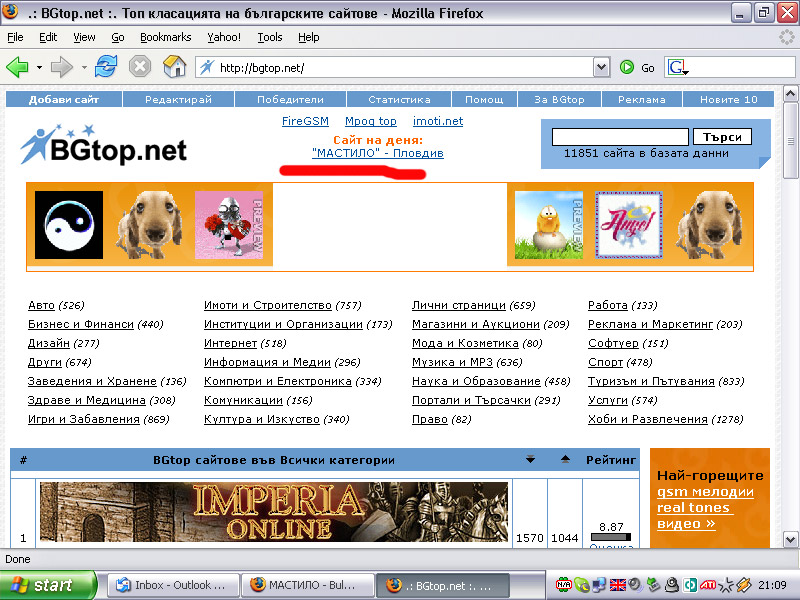Switch to the Статистика tab
Viewport: 800px width, 600px height.
399,100
